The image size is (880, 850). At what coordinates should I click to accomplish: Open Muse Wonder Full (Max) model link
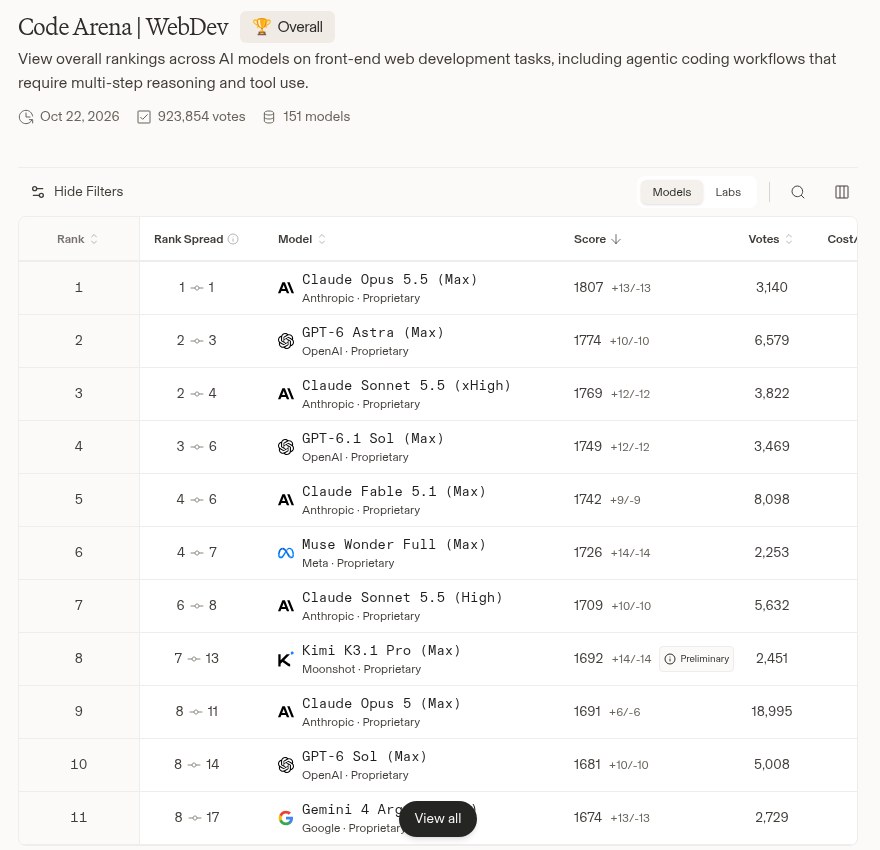(393, 544)
